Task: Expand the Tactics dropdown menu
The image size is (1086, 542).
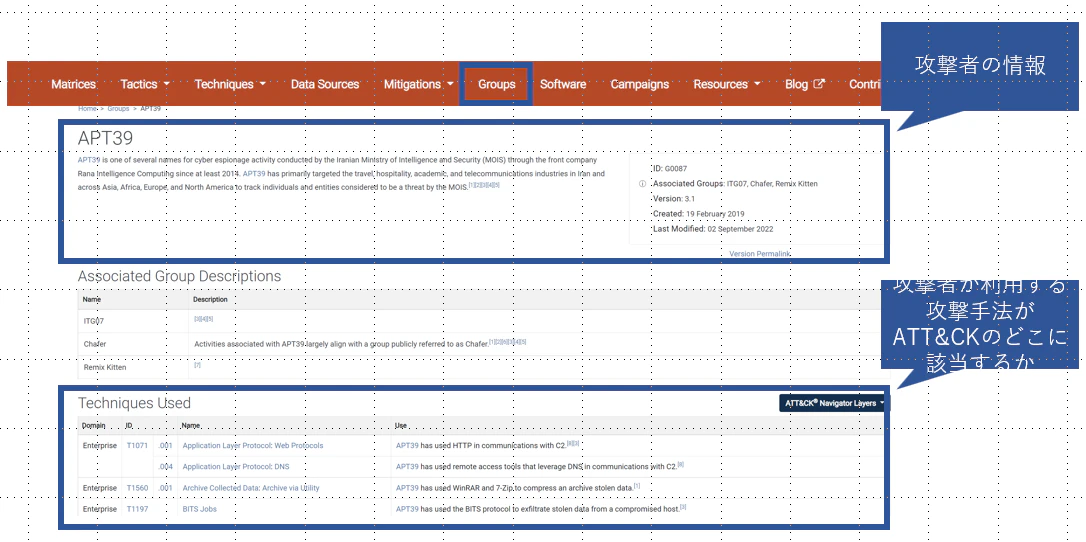Action: [145, 84]
